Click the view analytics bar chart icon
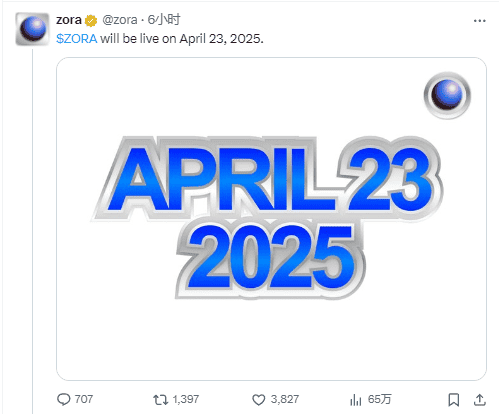The image size is (499, 414). pos(356,400)
